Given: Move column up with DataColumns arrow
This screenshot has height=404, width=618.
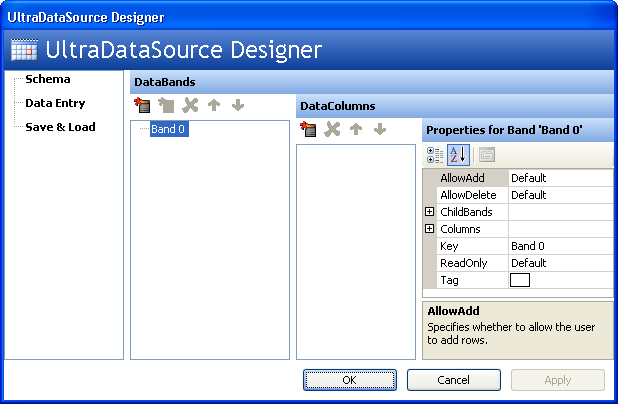Looking at the screenshot, I should 356,129.
